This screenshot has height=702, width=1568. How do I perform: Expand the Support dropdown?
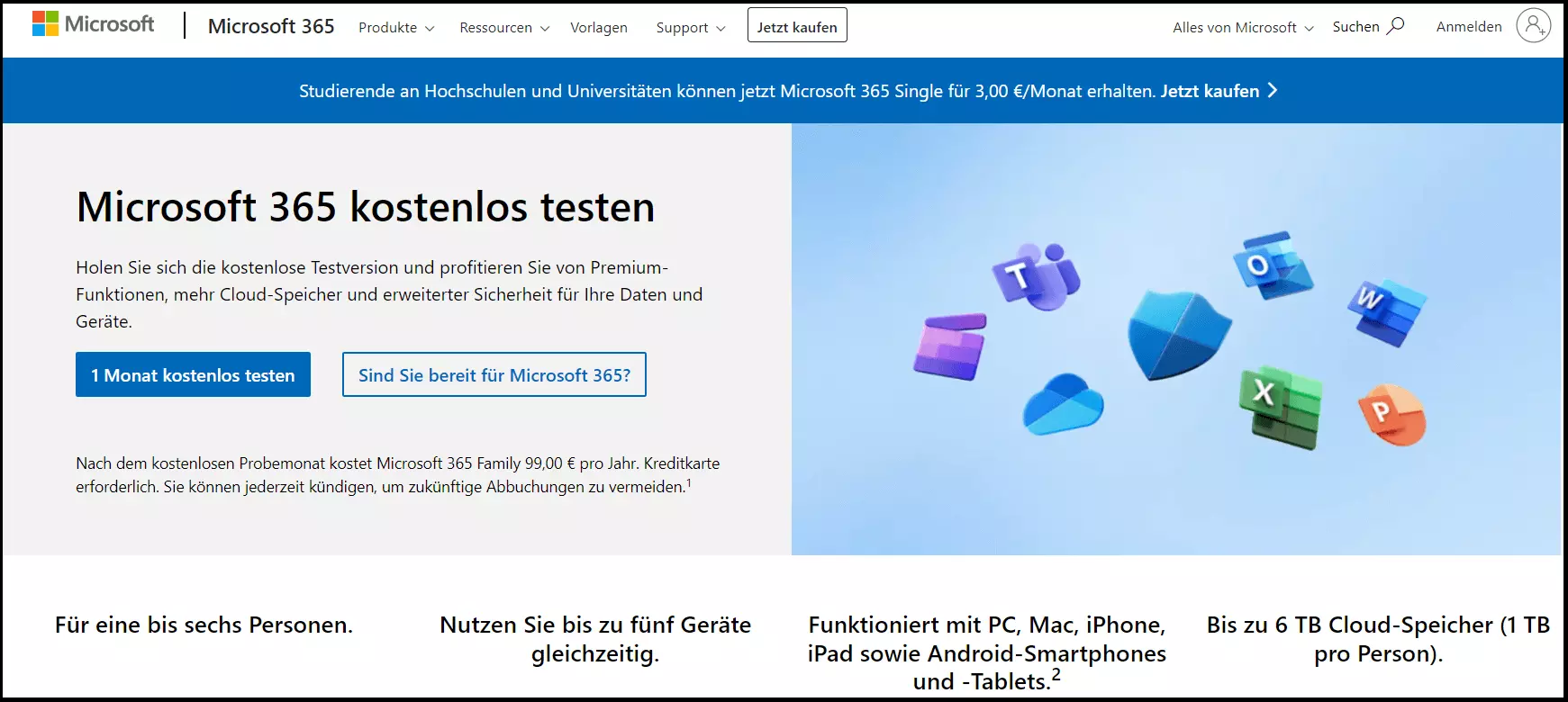click(691, 28)
